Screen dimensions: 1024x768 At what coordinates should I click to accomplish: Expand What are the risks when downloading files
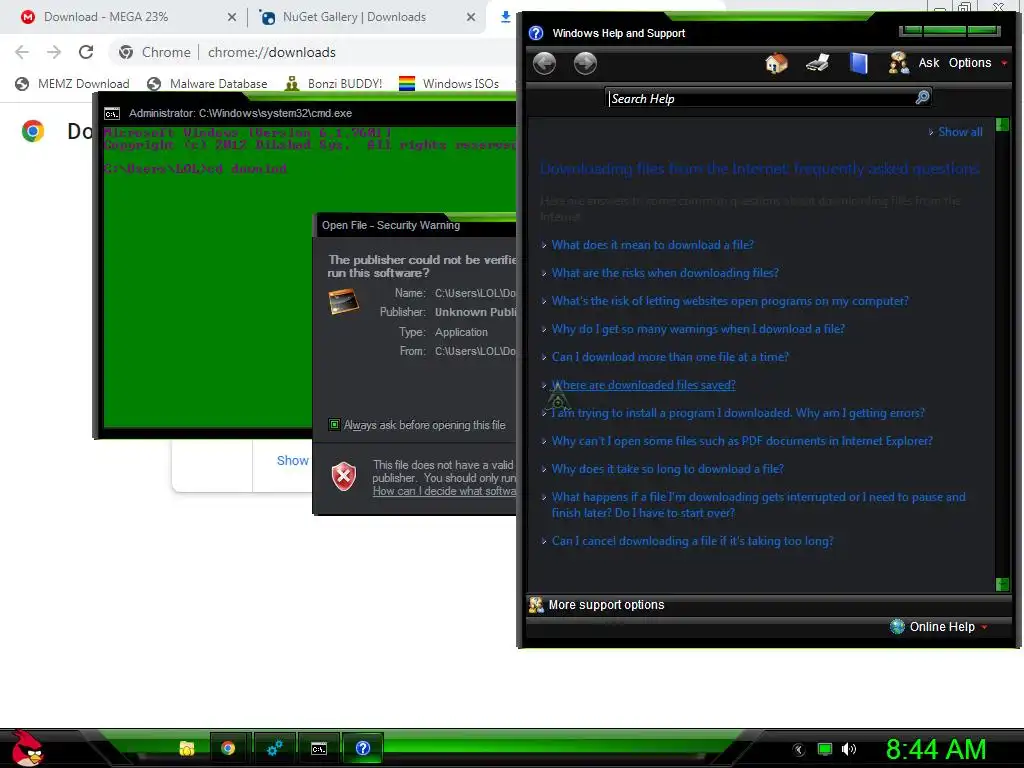[x=665, y=273]
